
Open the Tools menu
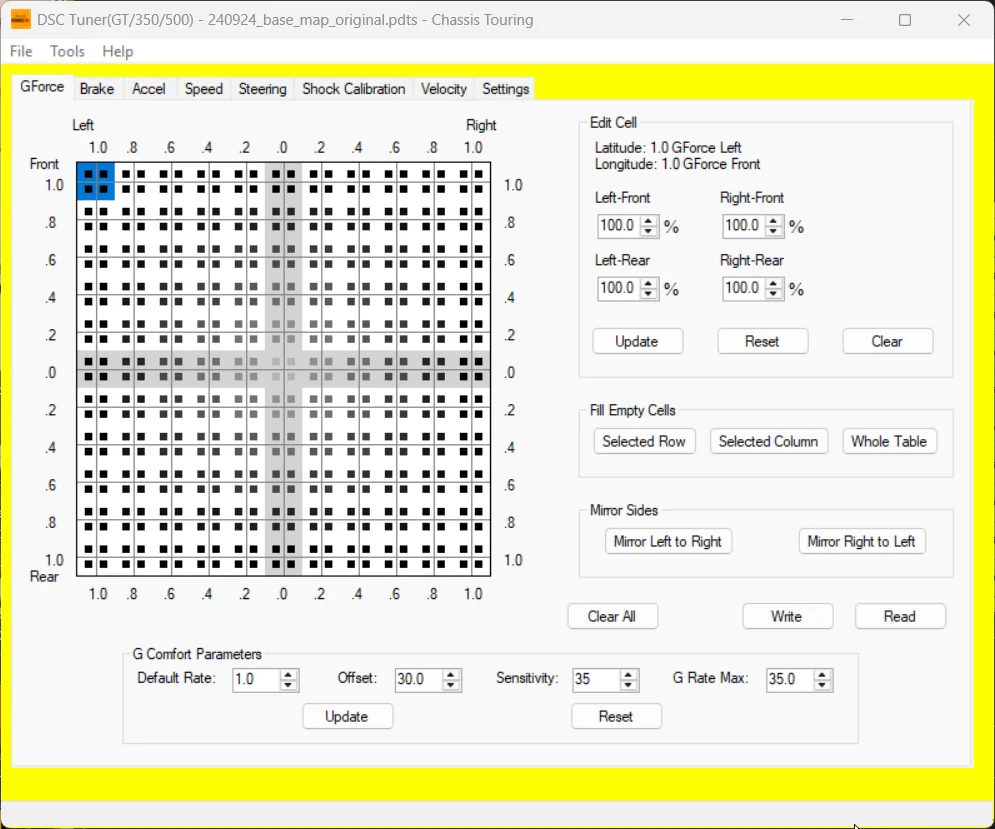point(67,51)
